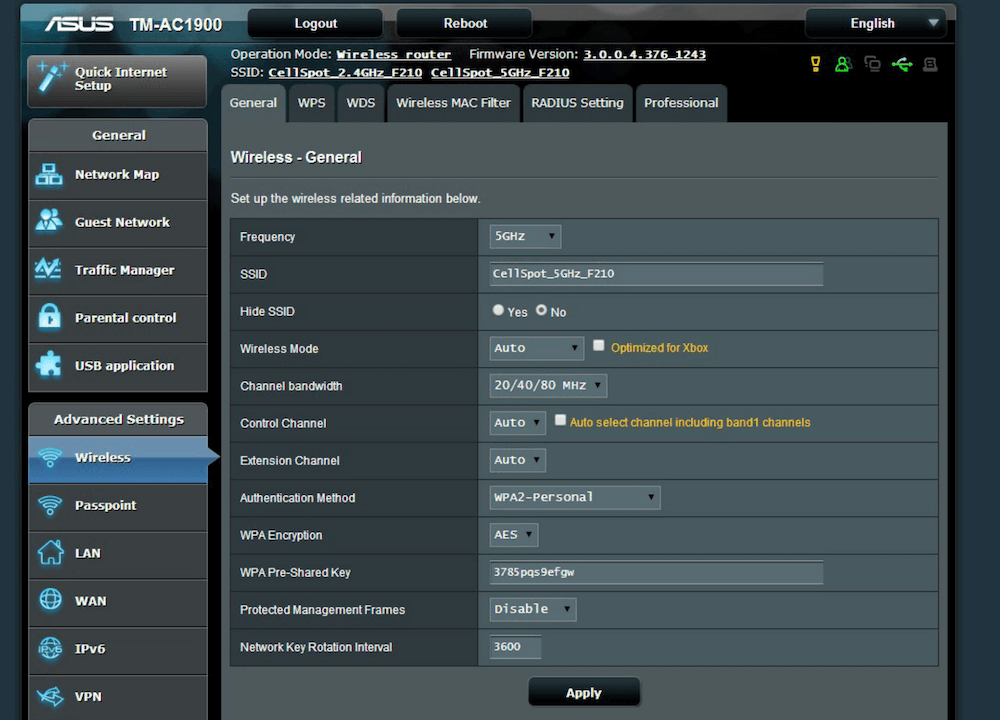Screen dimensions: 1000x720
Task: Switch to the Wireless MAC Filter tab
Action: point(453,103)
